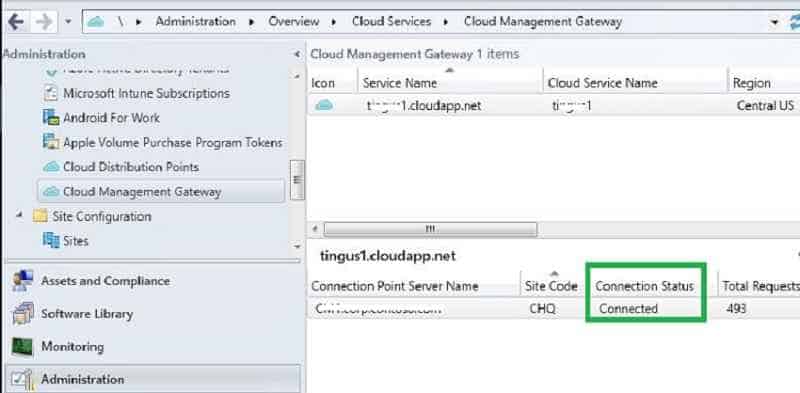The height and width of the screenshot is (393, 800).
Task: Collapse the Site Configuration folder
Action: tap(20, 215)
